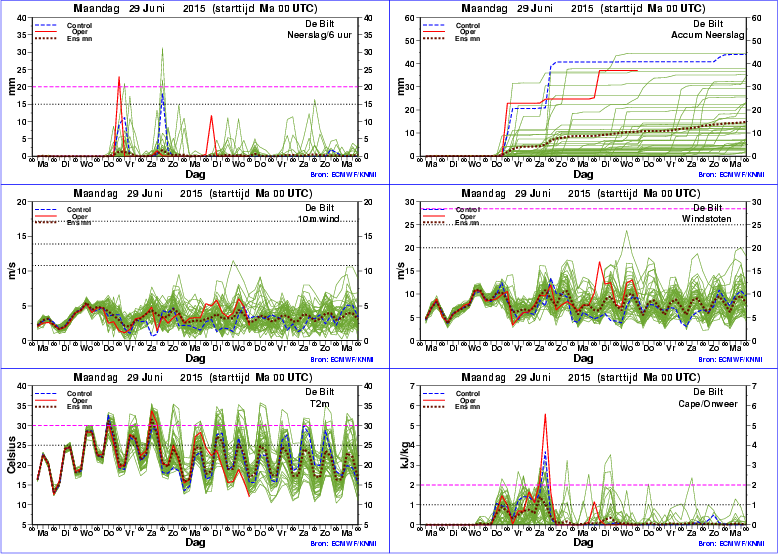This screenshot has width=778, height=554.
Task: Select 'm/s' axis label of Windstoten chart
Action: 401,271
